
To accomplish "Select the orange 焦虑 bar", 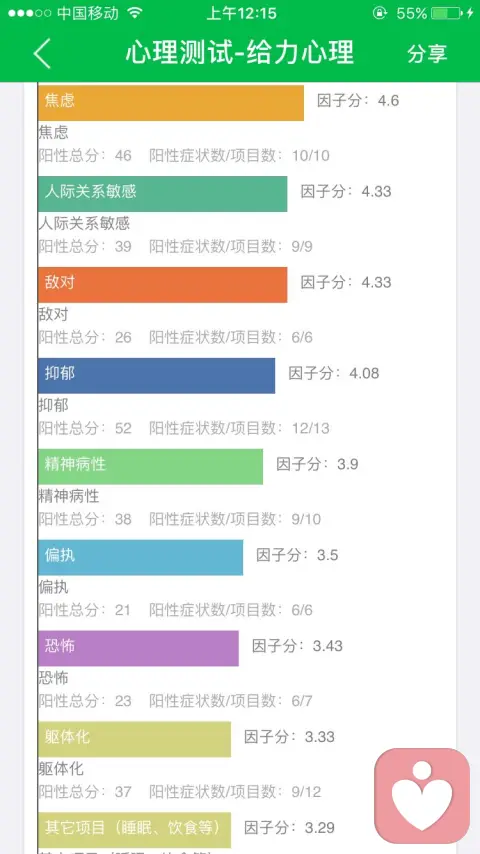I will click(x=171, y=103).
